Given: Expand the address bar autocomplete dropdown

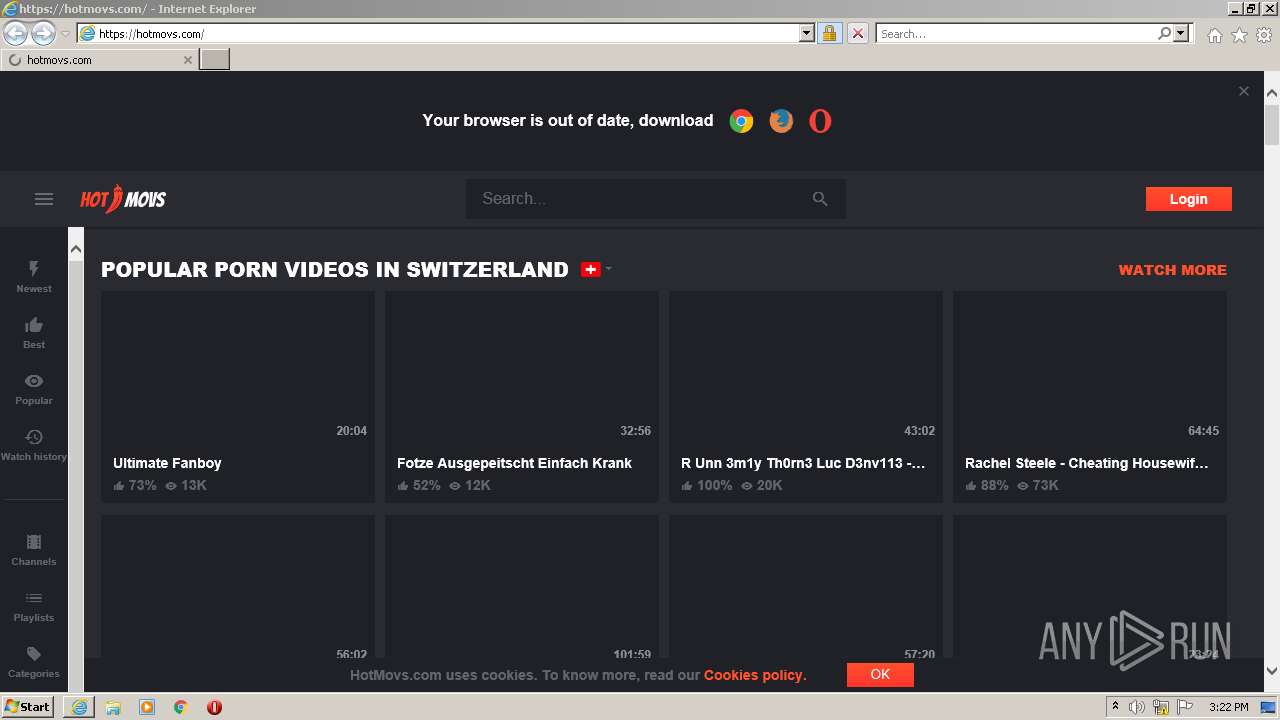Looking at the screenshot, I should (x=807, y=34).
